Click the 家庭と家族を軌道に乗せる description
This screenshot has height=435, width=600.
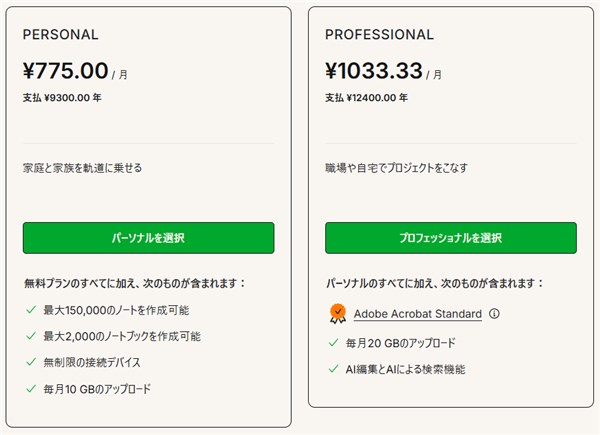(82, 168)
